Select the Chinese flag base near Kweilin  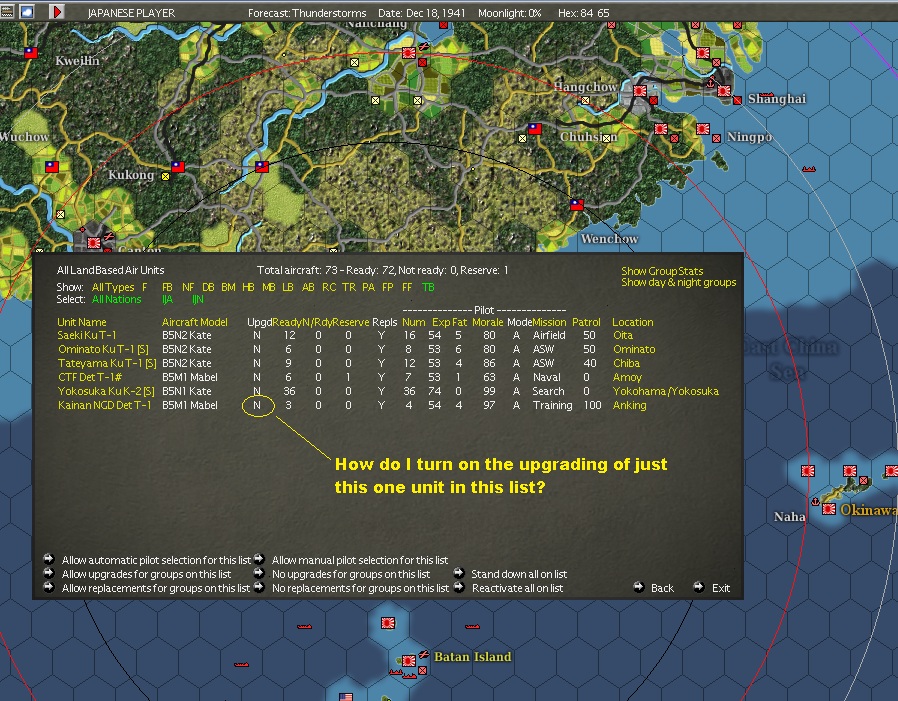[x=31, y=53]
